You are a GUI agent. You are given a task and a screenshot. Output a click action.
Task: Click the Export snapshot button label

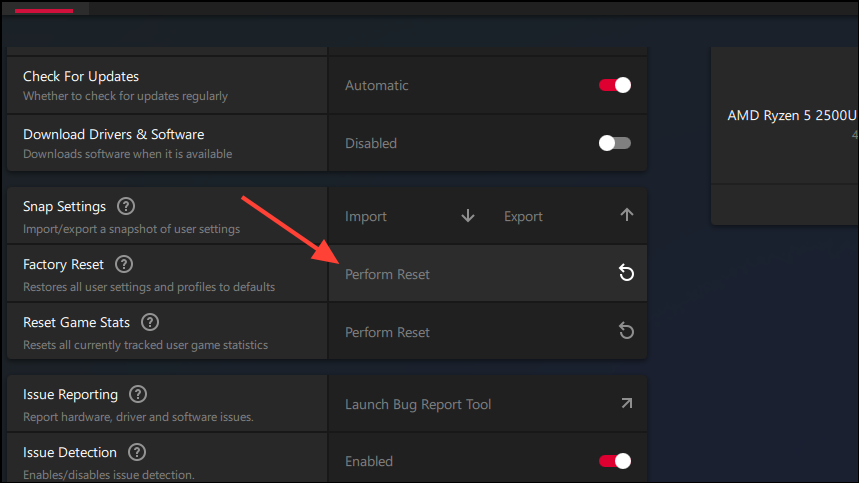point(523,216)
